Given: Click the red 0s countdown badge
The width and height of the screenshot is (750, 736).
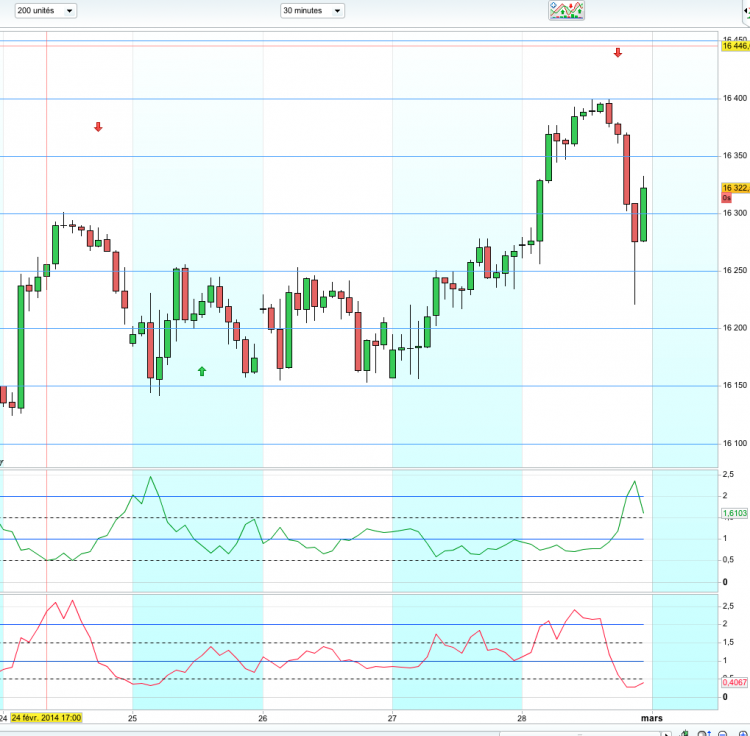Looking at the screenshot, I should click(x=727, y=198).
